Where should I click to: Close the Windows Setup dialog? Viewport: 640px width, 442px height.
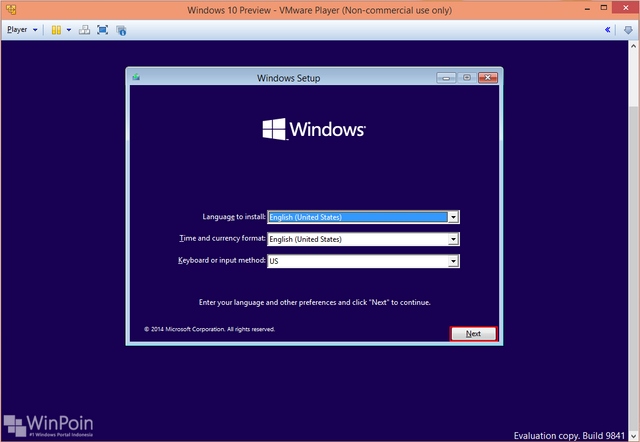[x=488, y=78]
